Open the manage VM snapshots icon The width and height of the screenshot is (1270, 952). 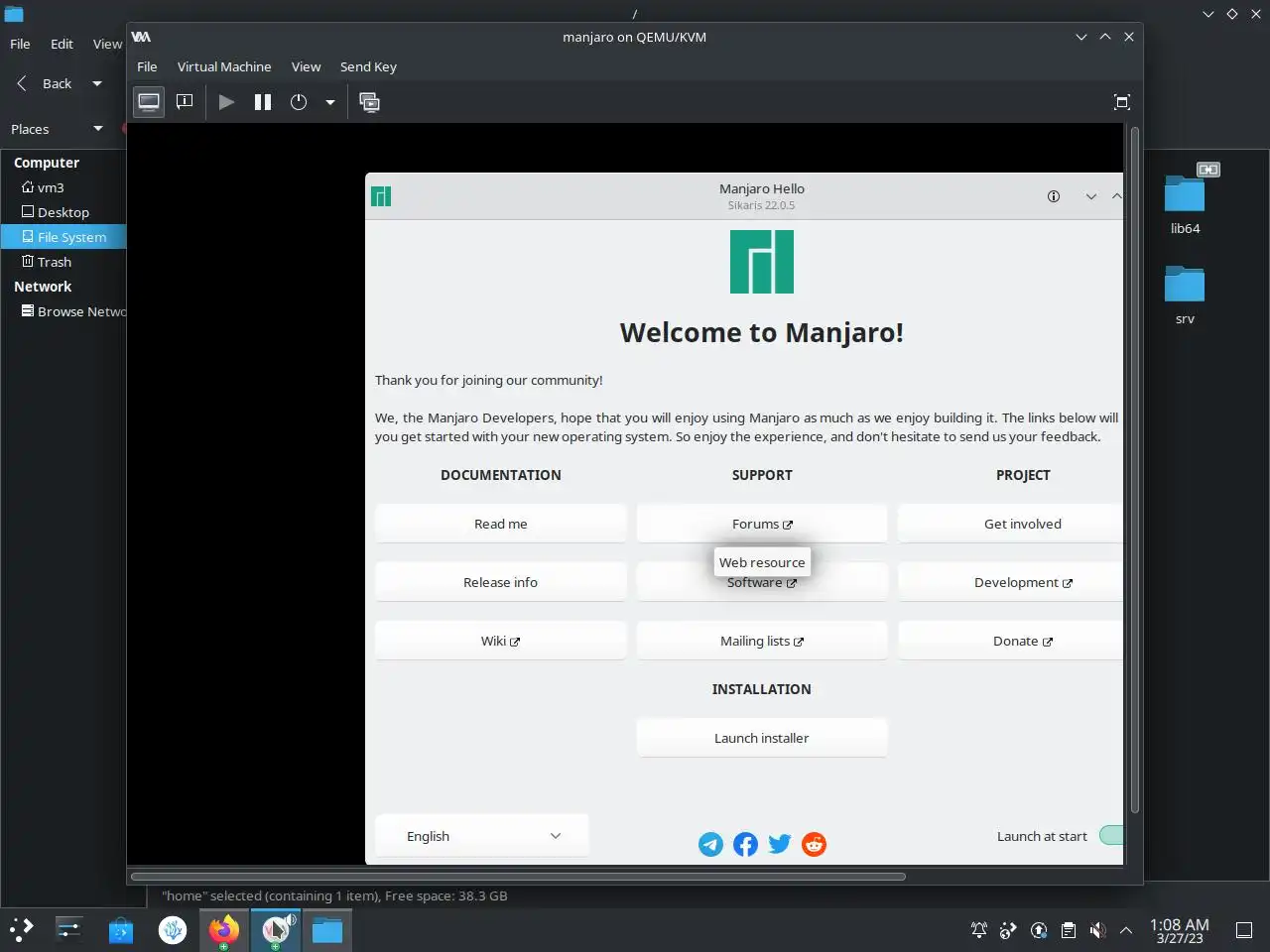[x=369, y=102]
